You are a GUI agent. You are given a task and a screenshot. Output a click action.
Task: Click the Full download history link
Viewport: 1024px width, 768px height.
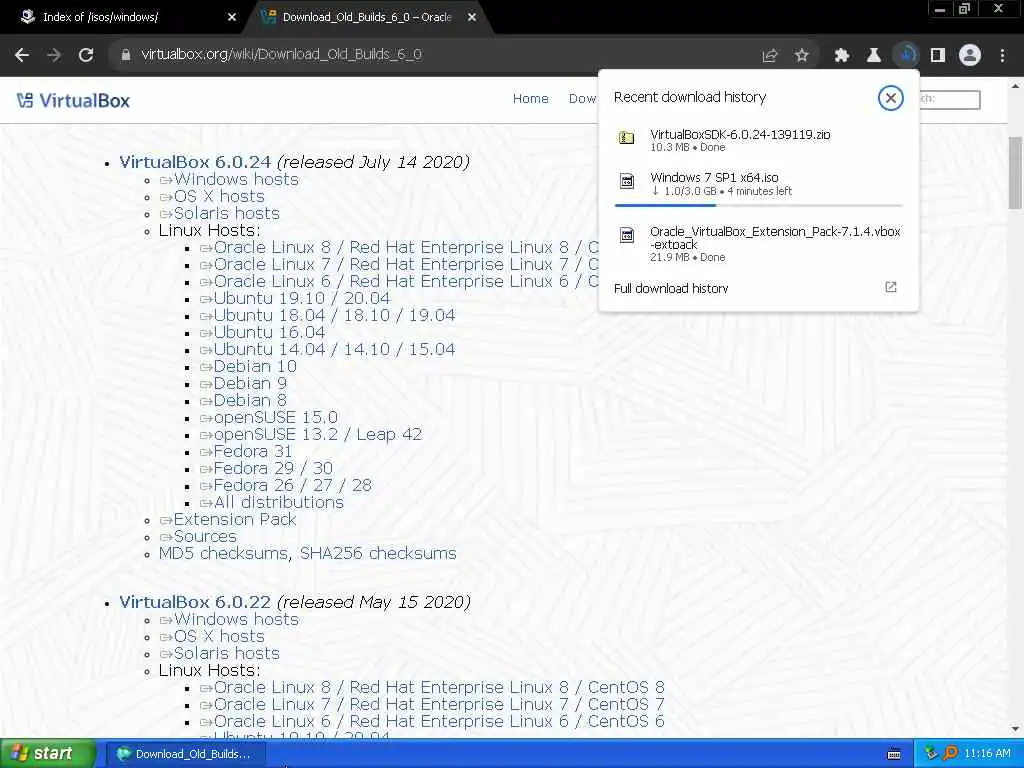coord(671,289)
